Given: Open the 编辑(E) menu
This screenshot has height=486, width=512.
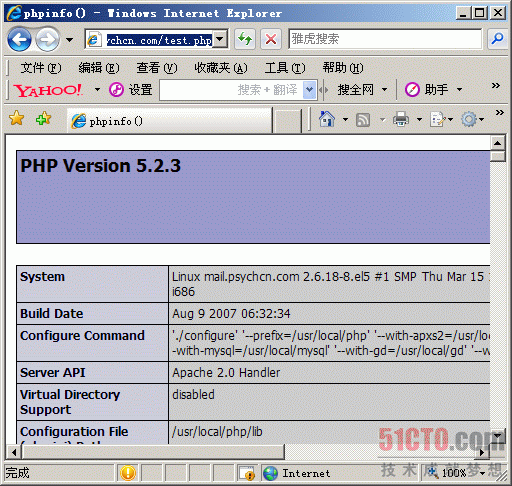Looking at the screenshot, I should [99, 68].
